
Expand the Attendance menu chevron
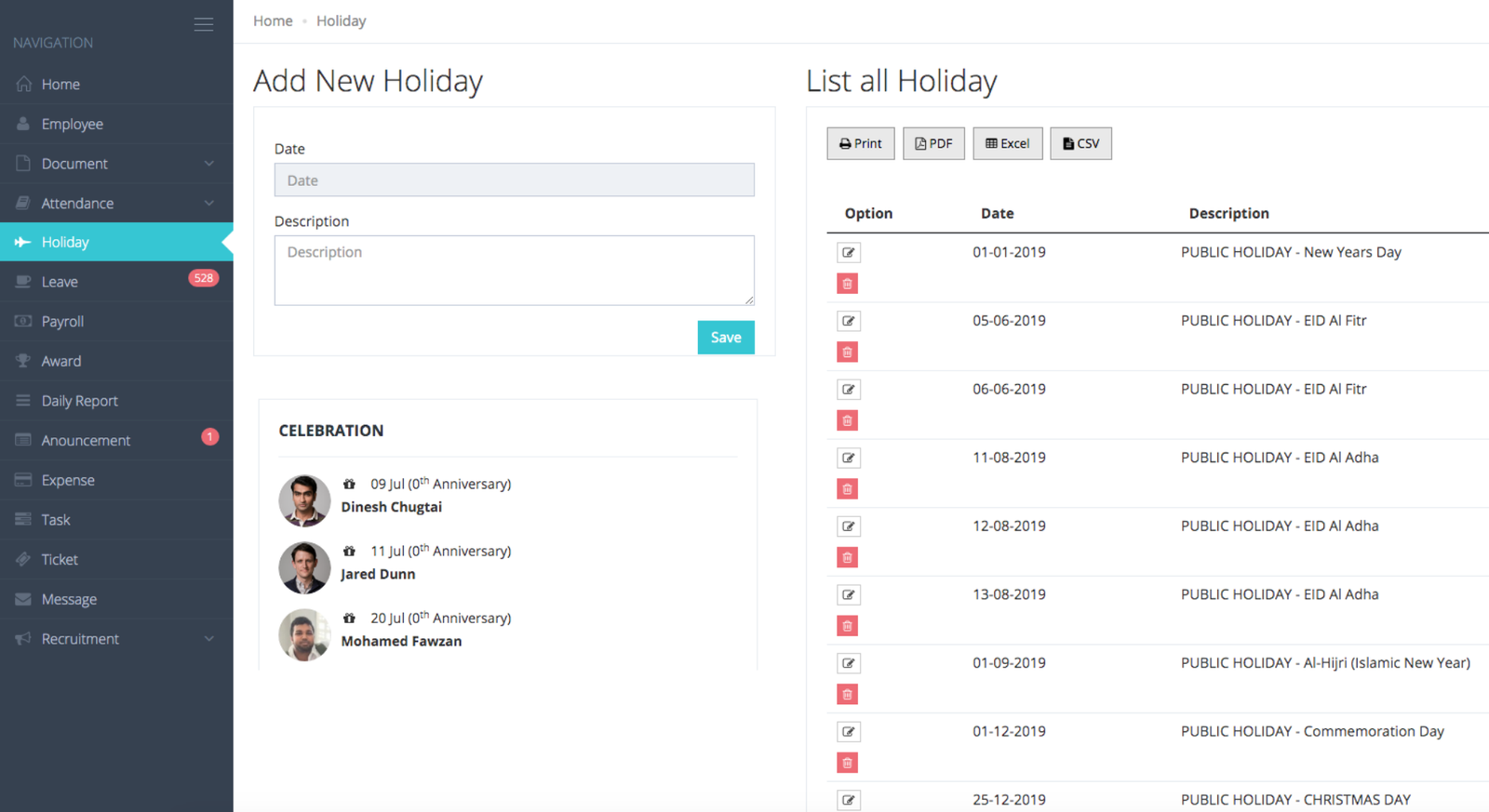tap(208, 203)
